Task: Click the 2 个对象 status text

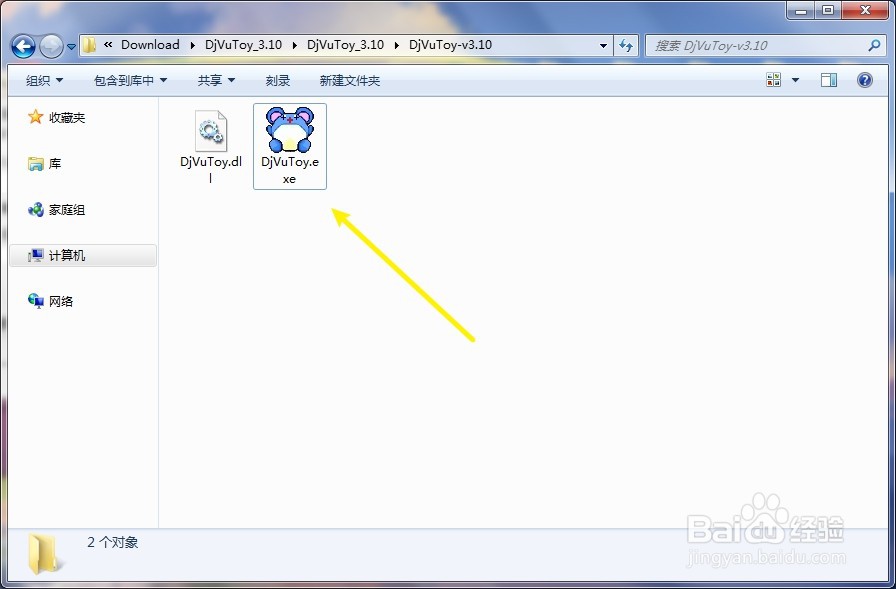Action: click(x=113, y=542)
